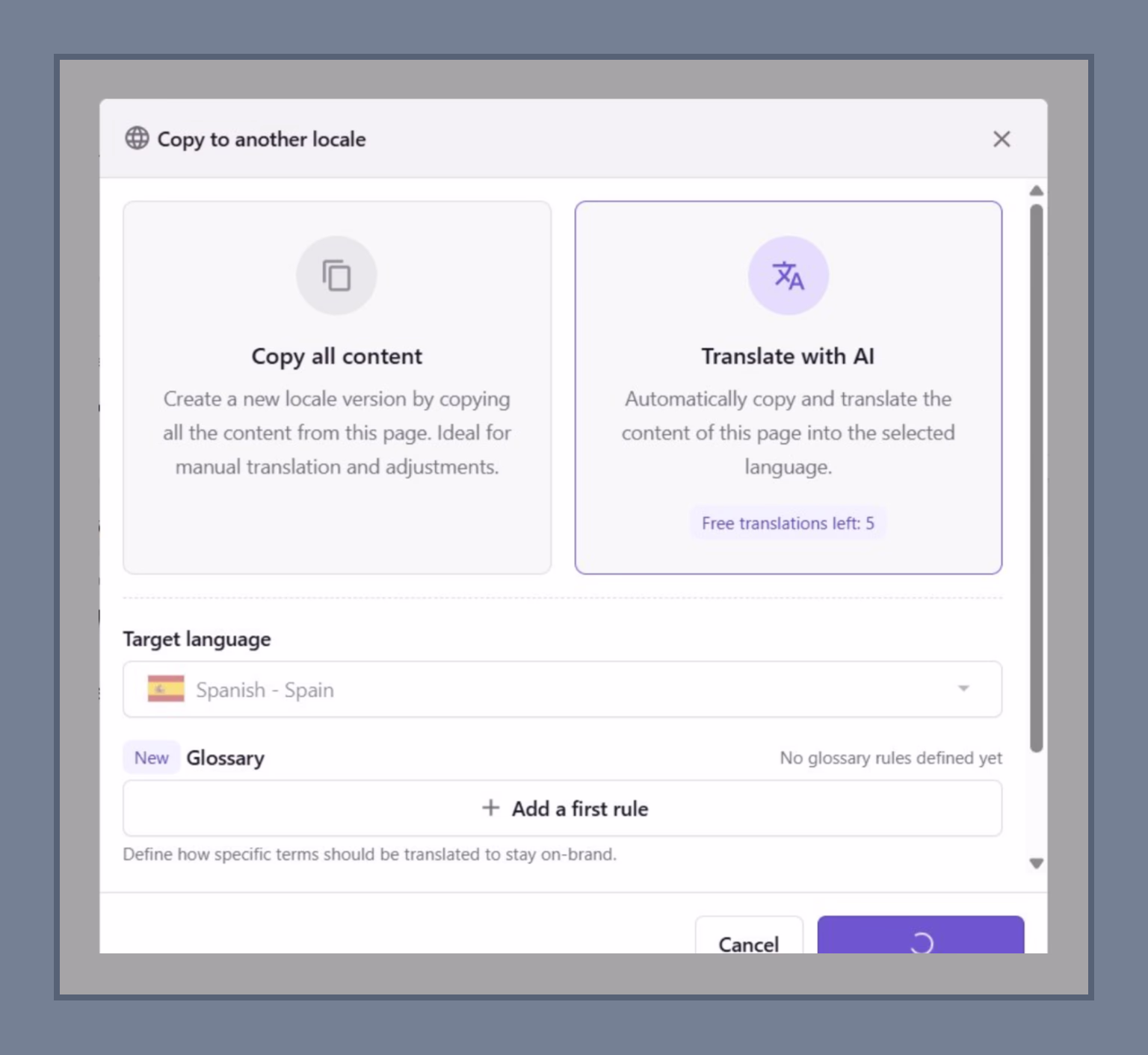This screenshot has width=1148, height=1055.
Task: Click the globe icon in the dialog header
Action: point(138,139)
